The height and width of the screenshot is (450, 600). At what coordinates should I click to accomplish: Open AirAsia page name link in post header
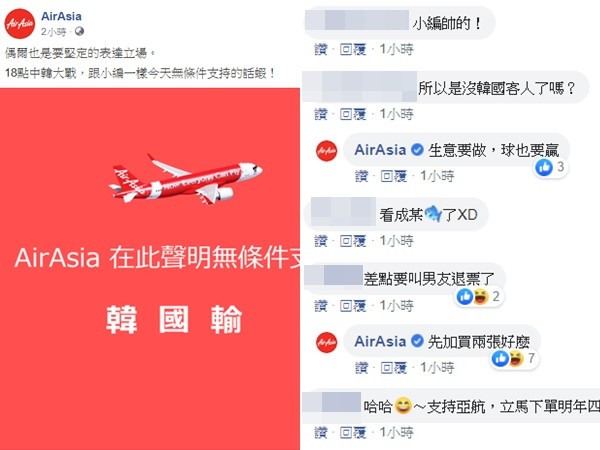[x=61, y=16]
